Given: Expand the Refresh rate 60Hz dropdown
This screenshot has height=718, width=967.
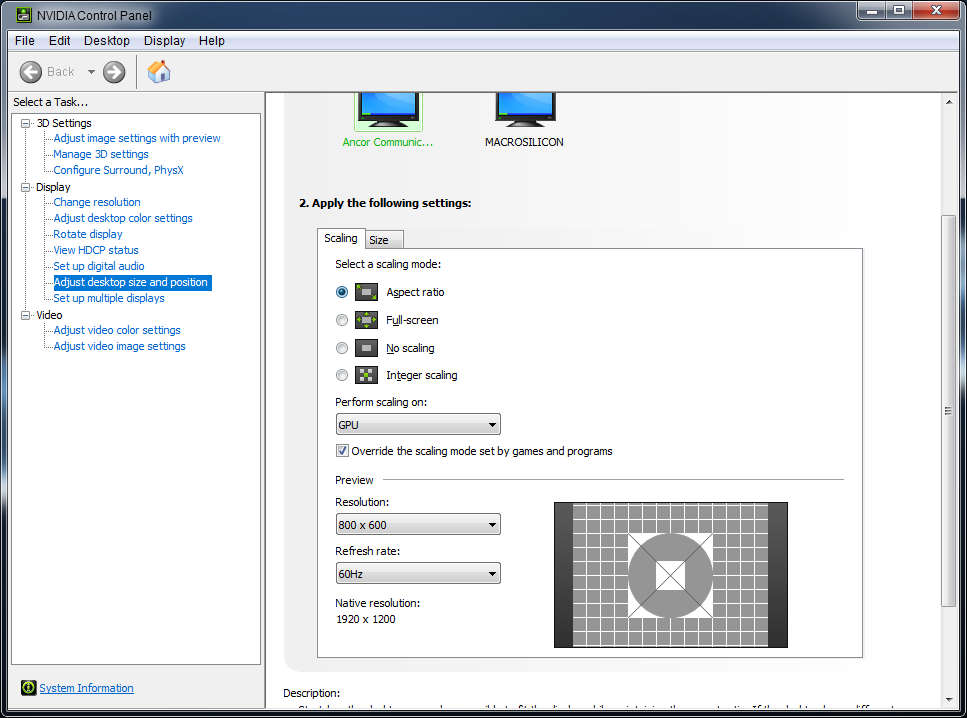Looking at the screenshot, I should coord(418,574).
